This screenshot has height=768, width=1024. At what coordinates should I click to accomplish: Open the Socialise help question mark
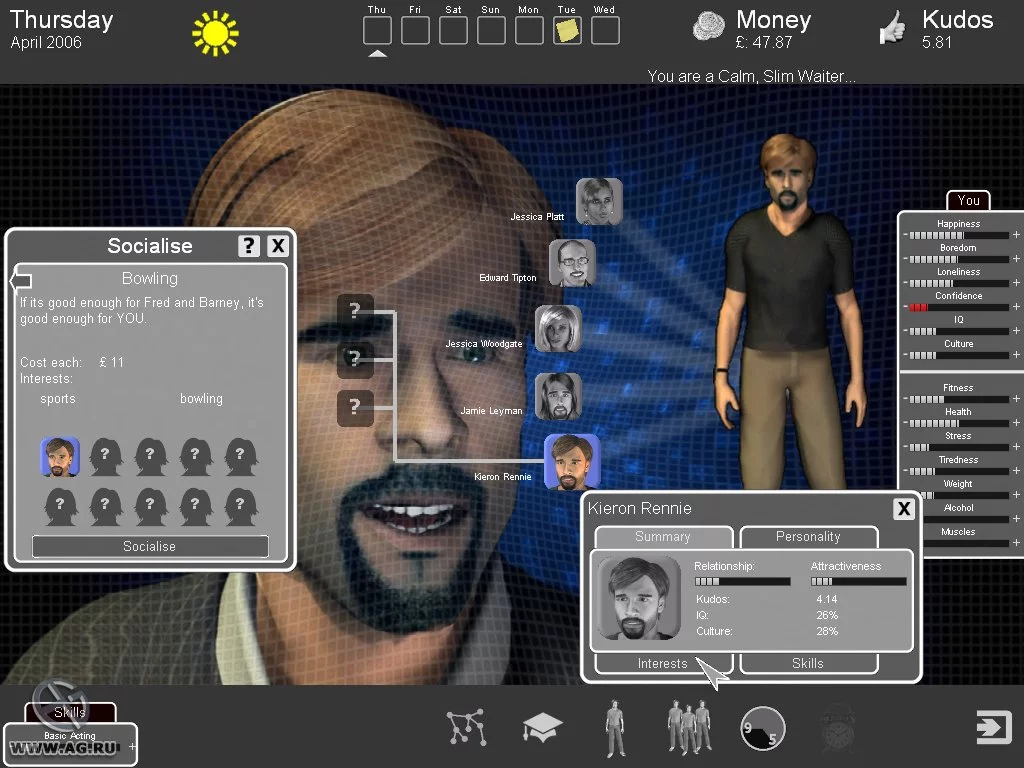[x=248, y=246]
